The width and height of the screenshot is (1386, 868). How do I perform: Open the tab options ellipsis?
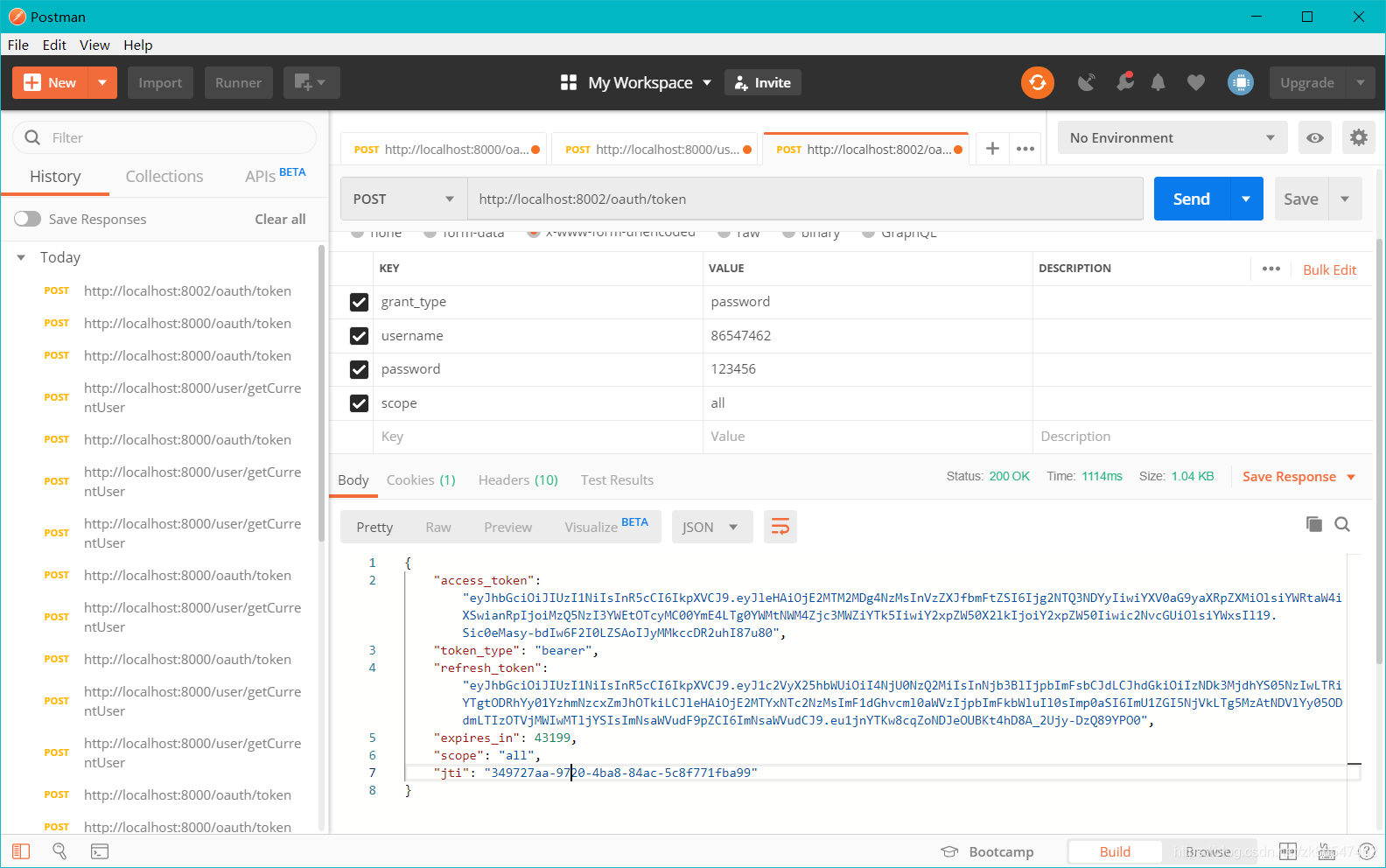click(x=1025, y=149)
